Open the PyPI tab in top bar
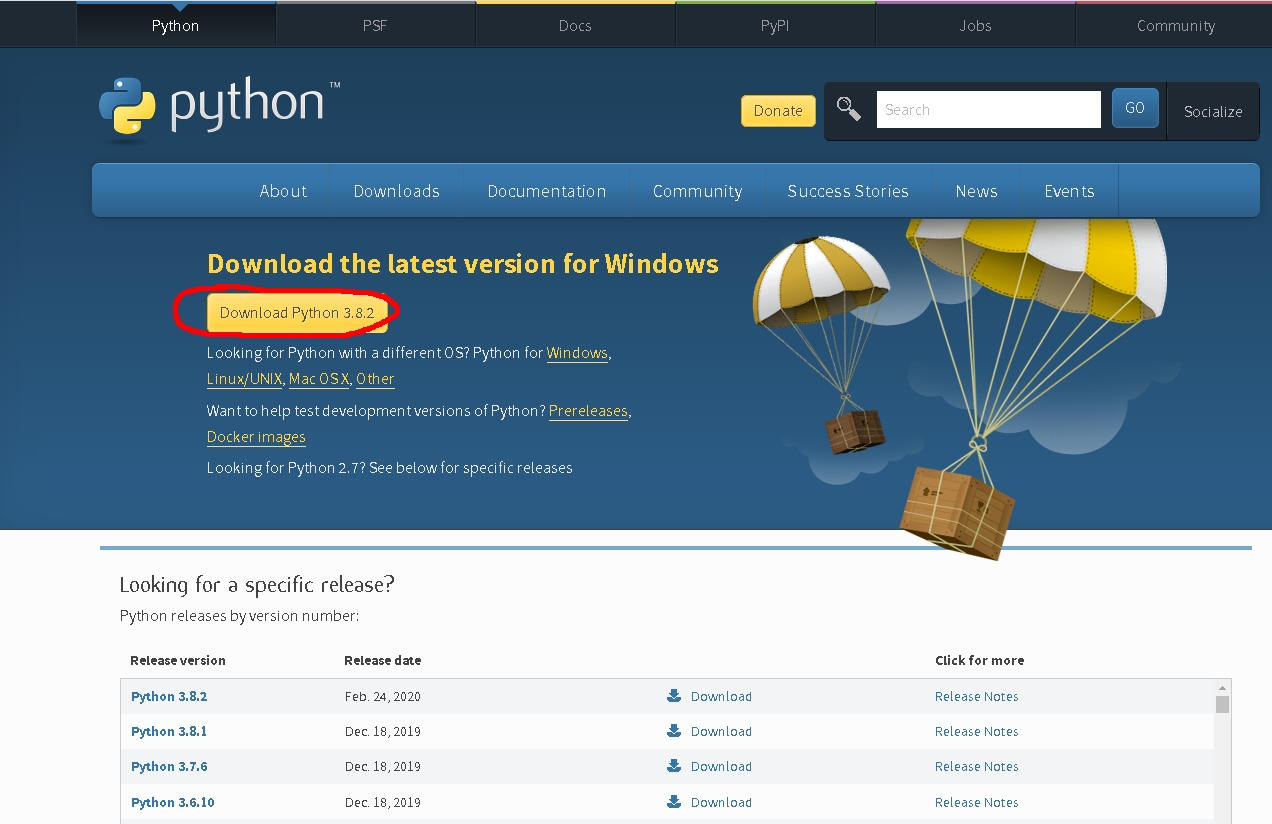The width and height of the screenshot is (1272, 824). coord(775,25)
